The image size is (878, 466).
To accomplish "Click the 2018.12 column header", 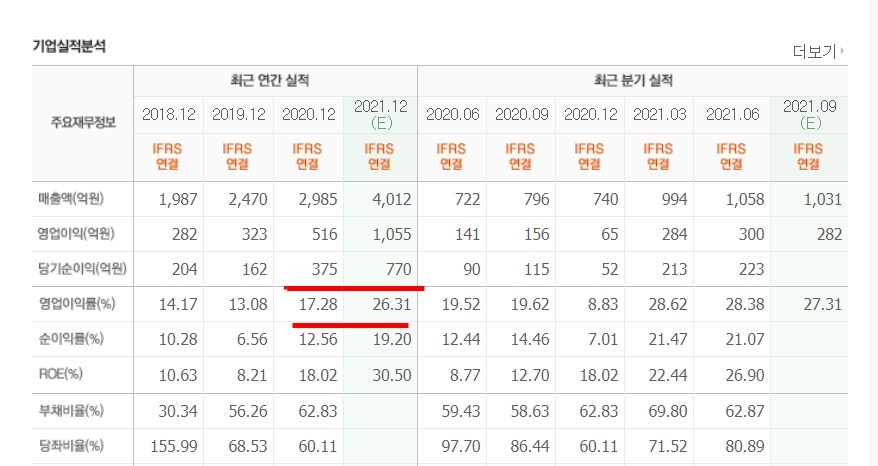I will click(169, 114).
